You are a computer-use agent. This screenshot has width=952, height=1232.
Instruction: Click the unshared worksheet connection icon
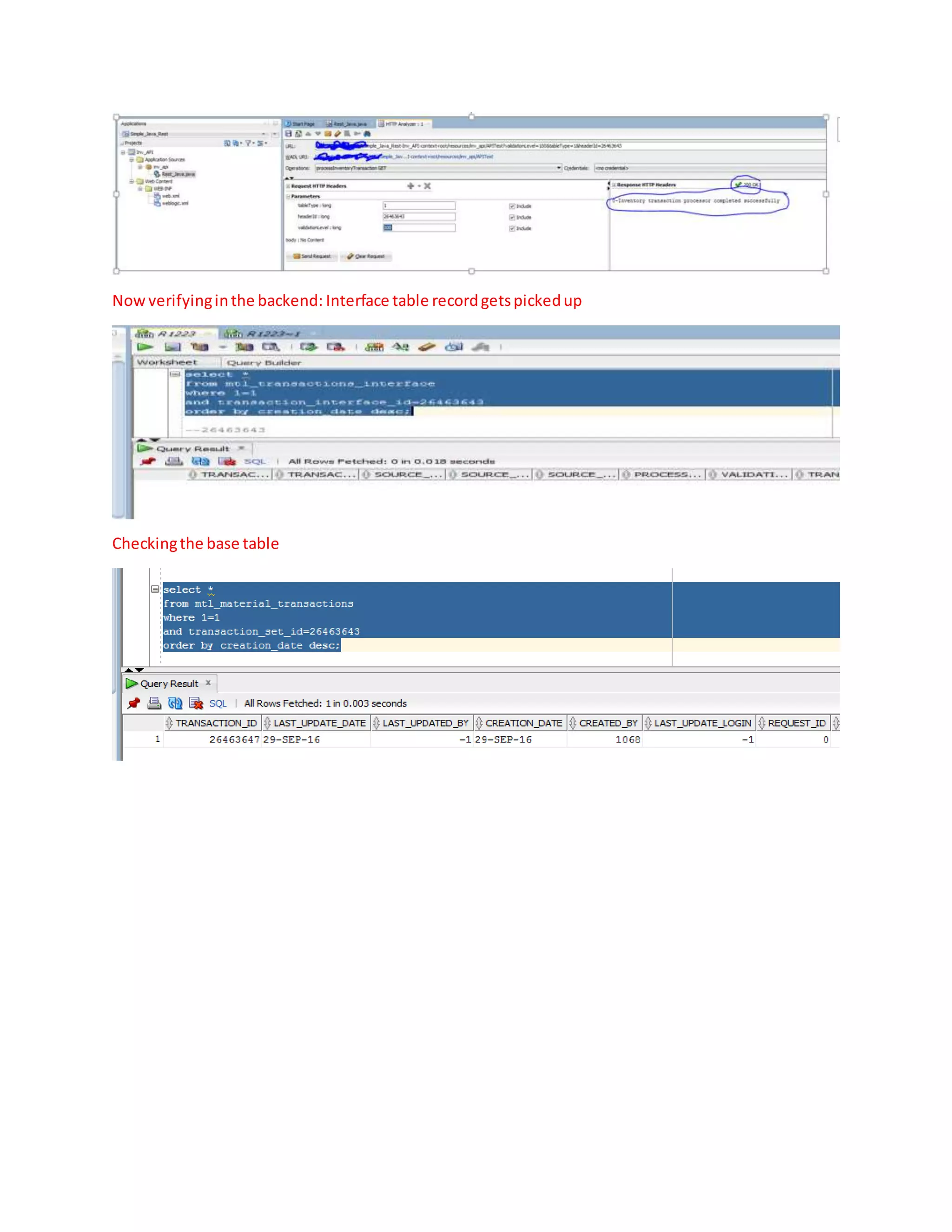(374, 347)
